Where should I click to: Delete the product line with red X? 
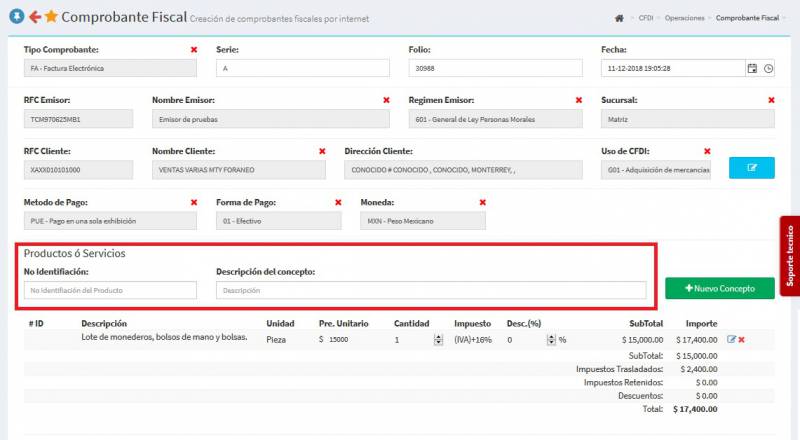pos(742,340)
